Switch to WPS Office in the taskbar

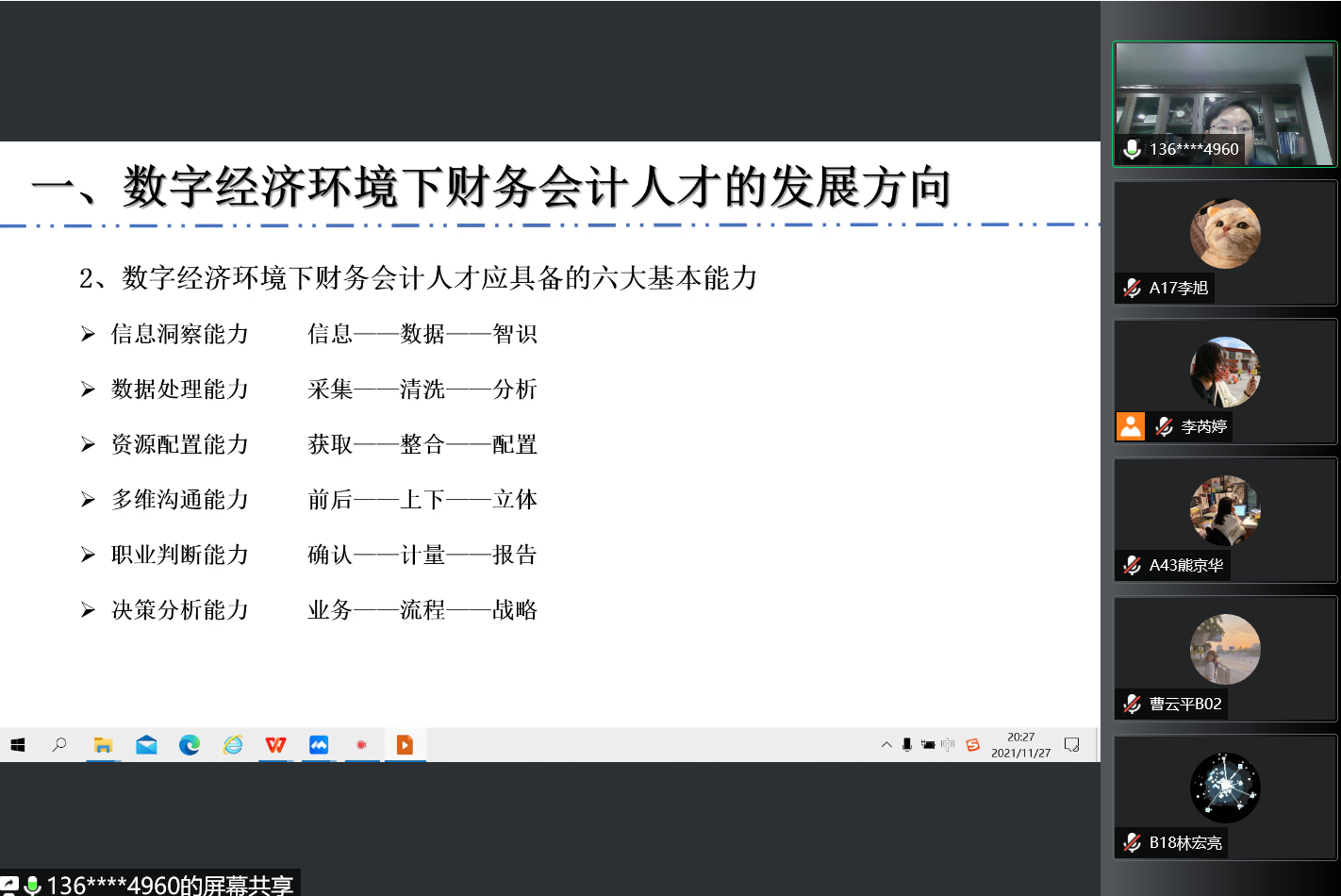coord(275,745)
